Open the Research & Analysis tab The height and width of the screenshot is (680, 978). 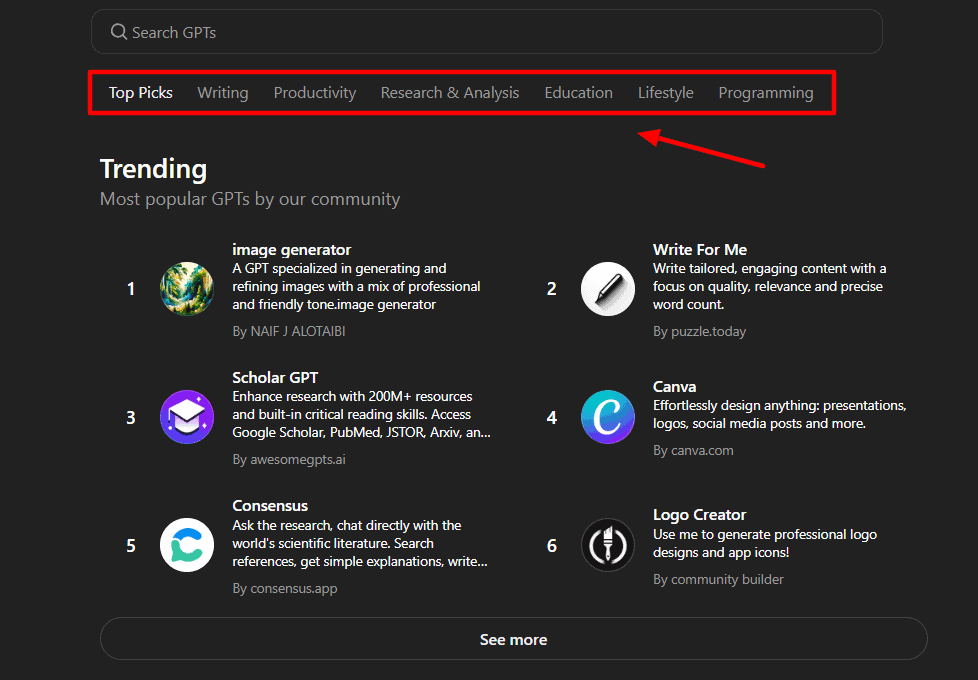pos(450,93)
